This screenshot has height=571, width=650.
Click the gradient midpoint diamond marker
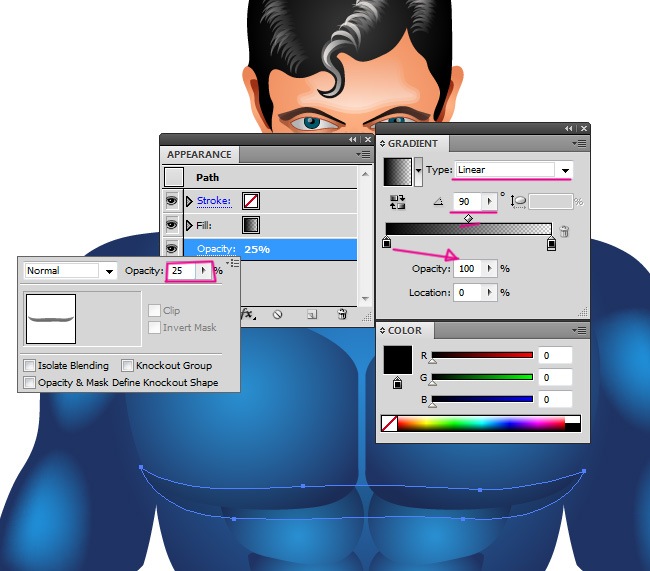[468, 218]
